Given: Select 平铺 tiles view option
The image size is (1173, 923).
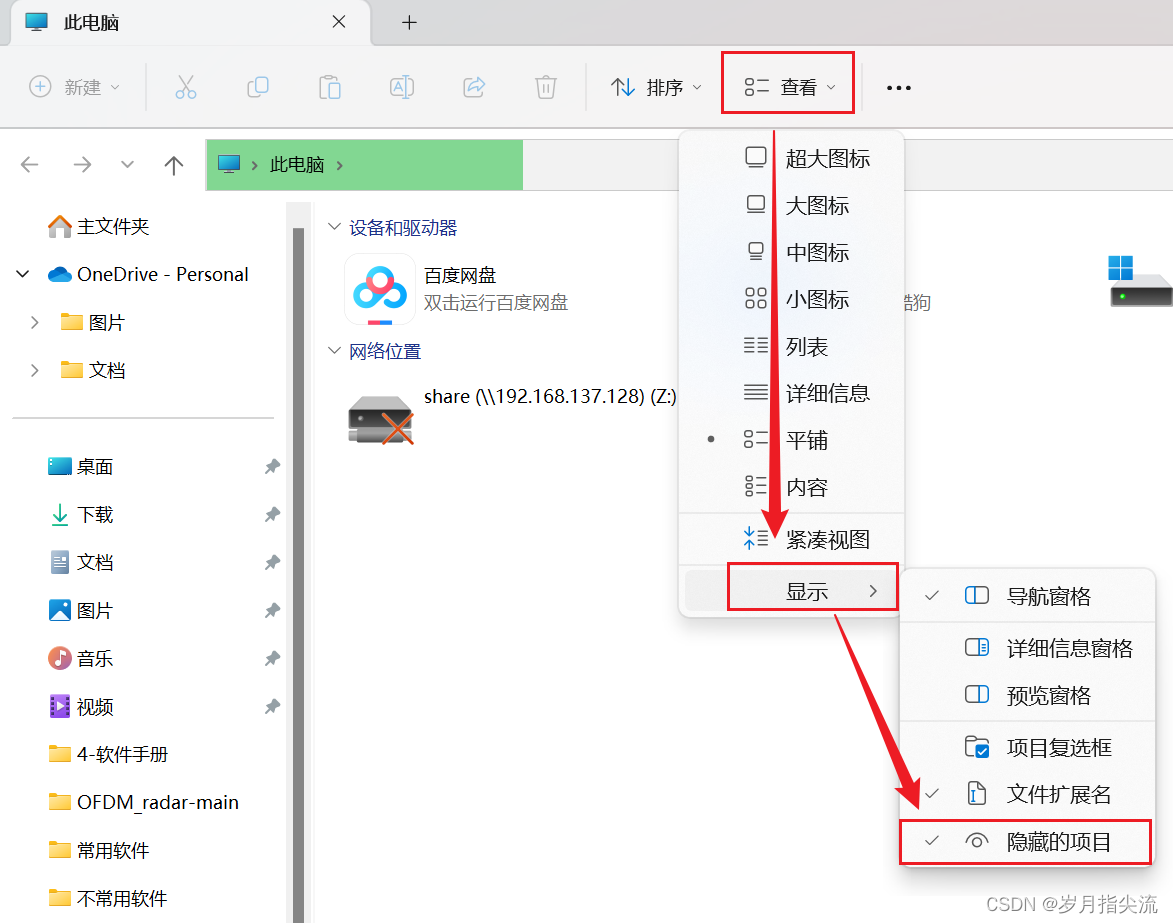Looking at the screenshot, I should (791, 440).
